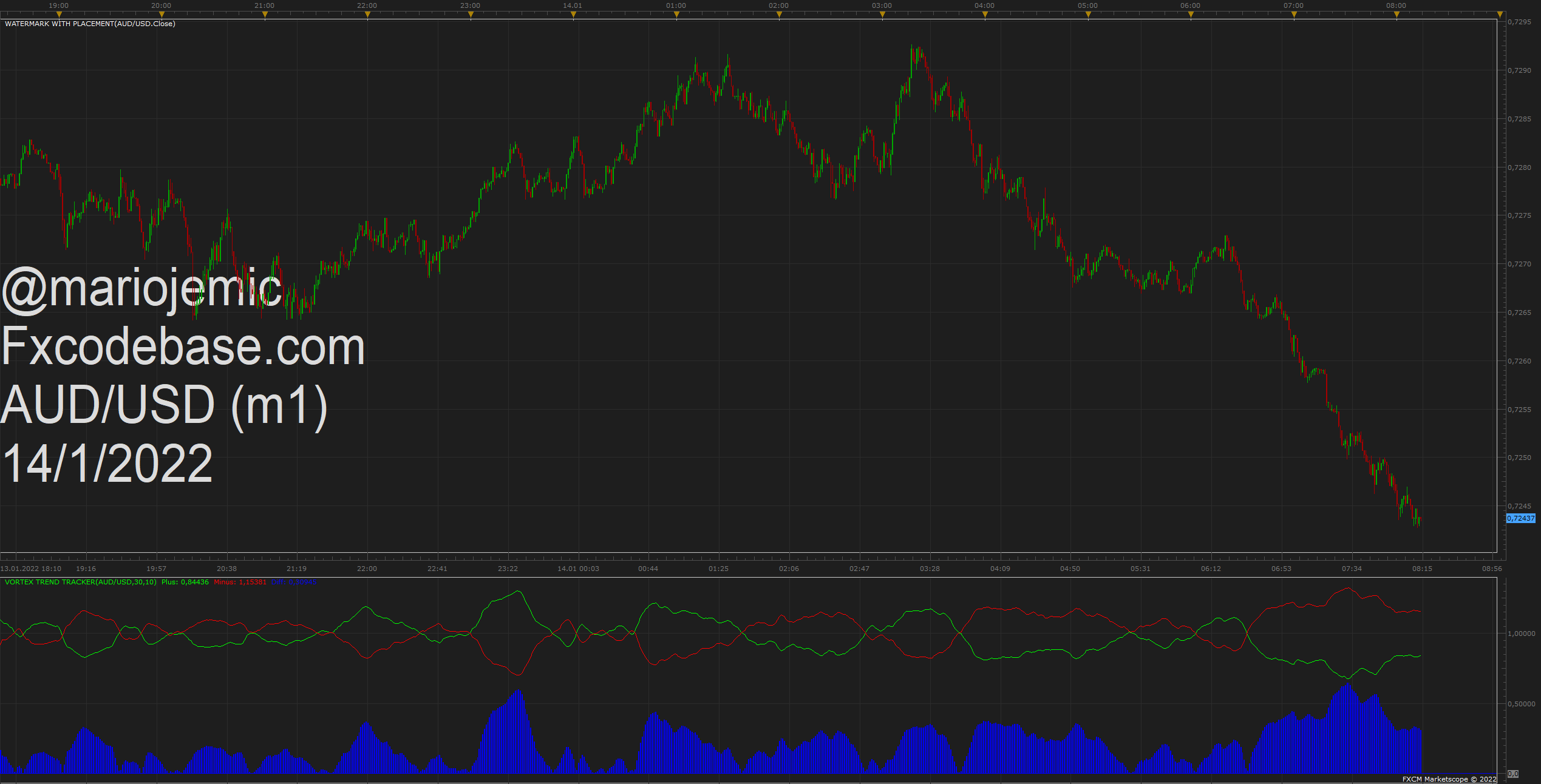The width and height of the screenshot is (1541, 784).
Task: Click the 0,7290 price axis label
Action: pyautogui.click(x=1519, y=70)
